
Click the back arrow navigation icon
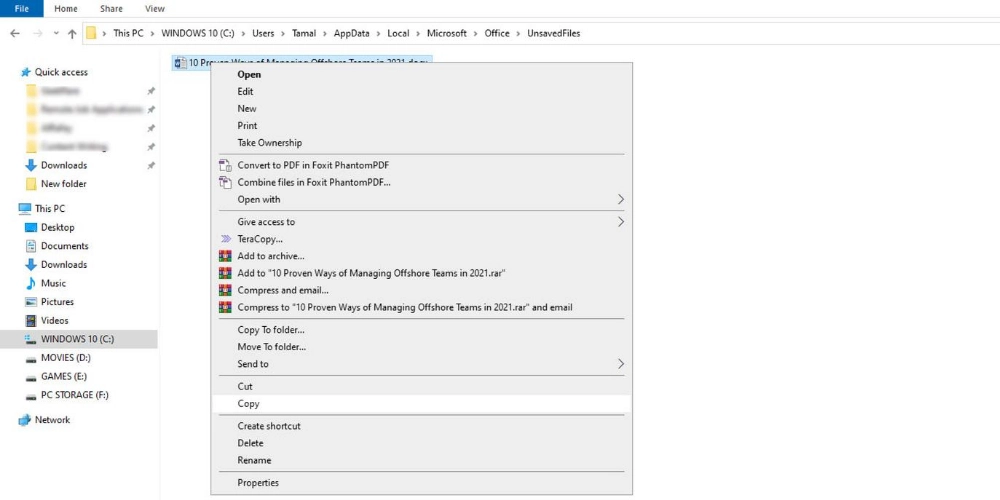coord(15,33)
